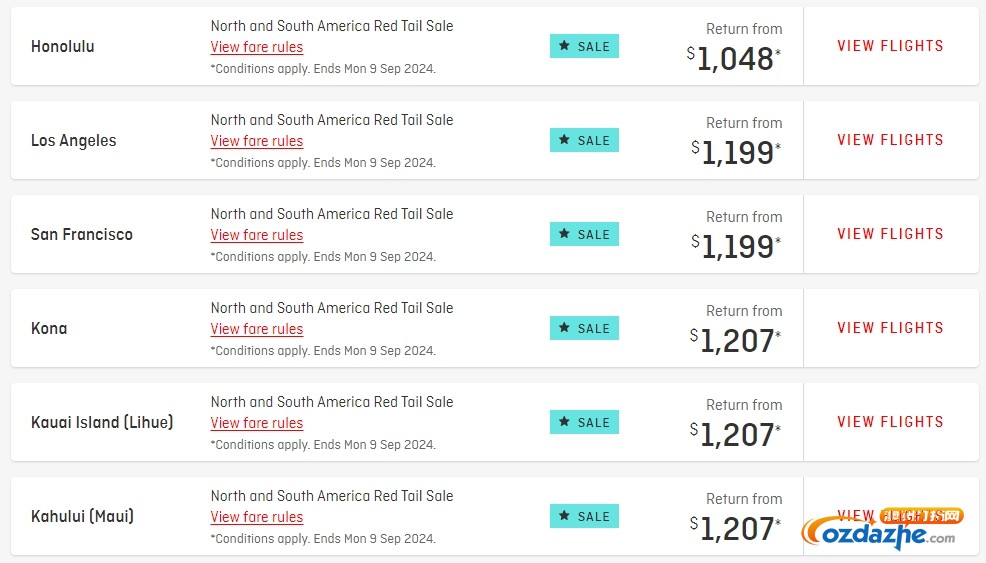View flights to San Francisco

890,234
